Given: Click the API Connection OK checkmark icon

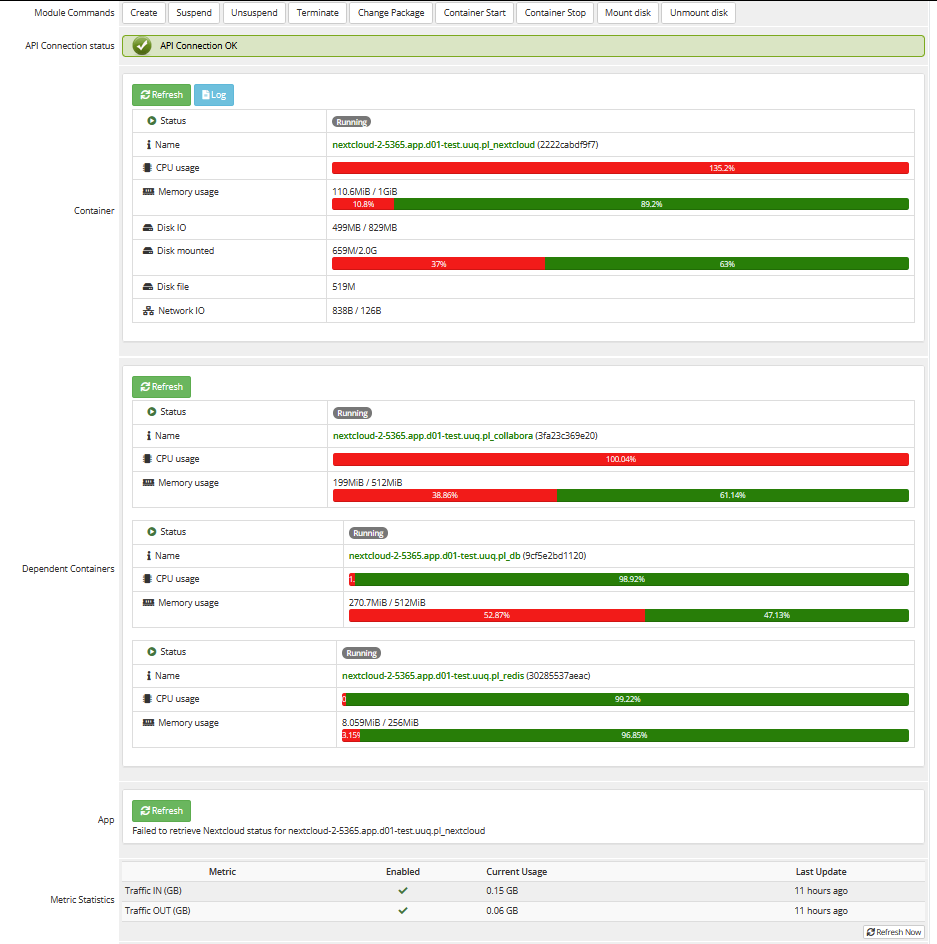Looking at the screenshot, I should pyautogui.click(x=140, y=45).
